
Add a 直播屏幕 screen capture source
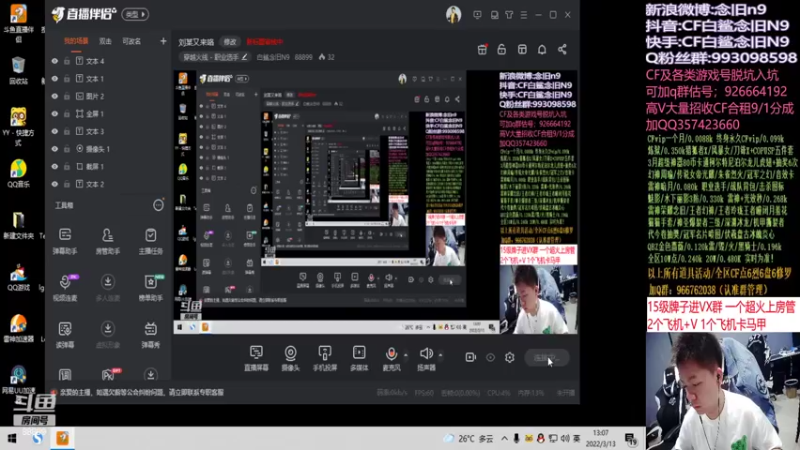coord(256,358)
